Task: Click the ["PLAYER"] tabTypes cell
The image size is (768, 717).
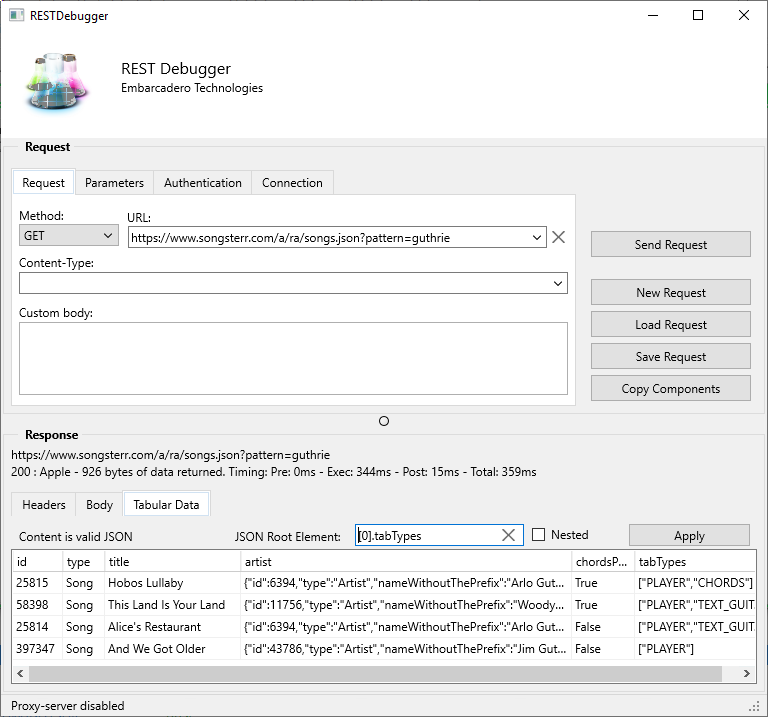Action: 695,649
